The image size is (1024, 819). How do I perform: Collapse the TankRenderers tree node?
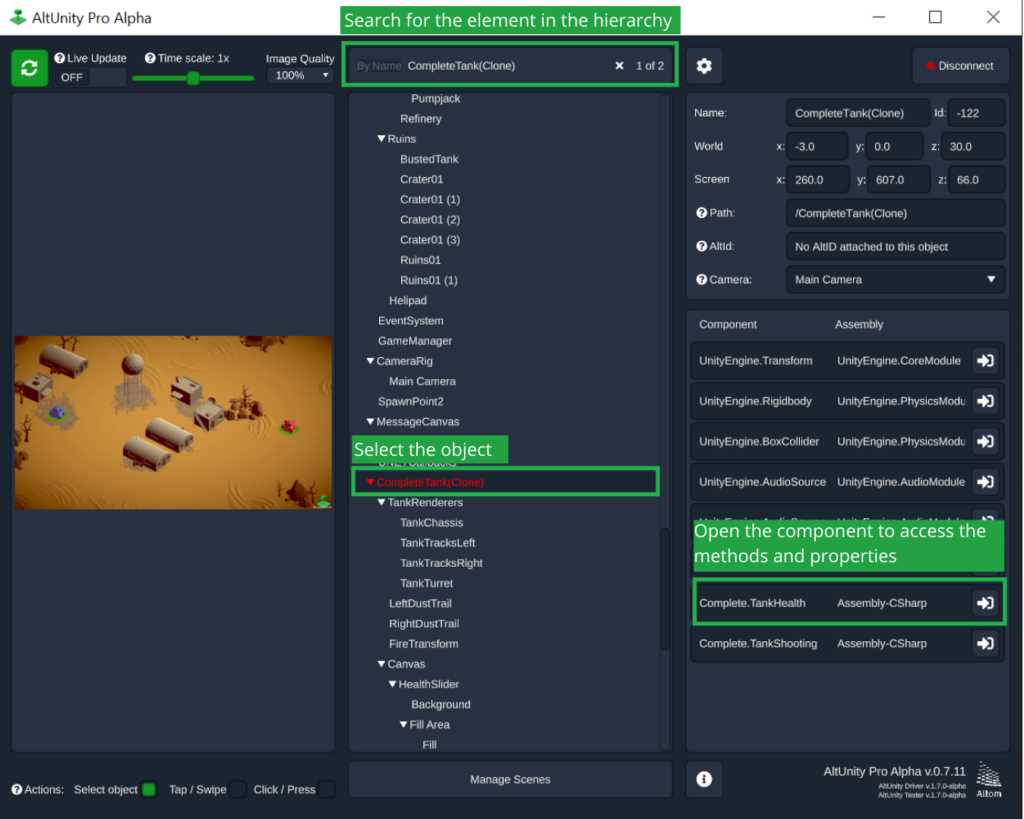[x=381, y=502]
